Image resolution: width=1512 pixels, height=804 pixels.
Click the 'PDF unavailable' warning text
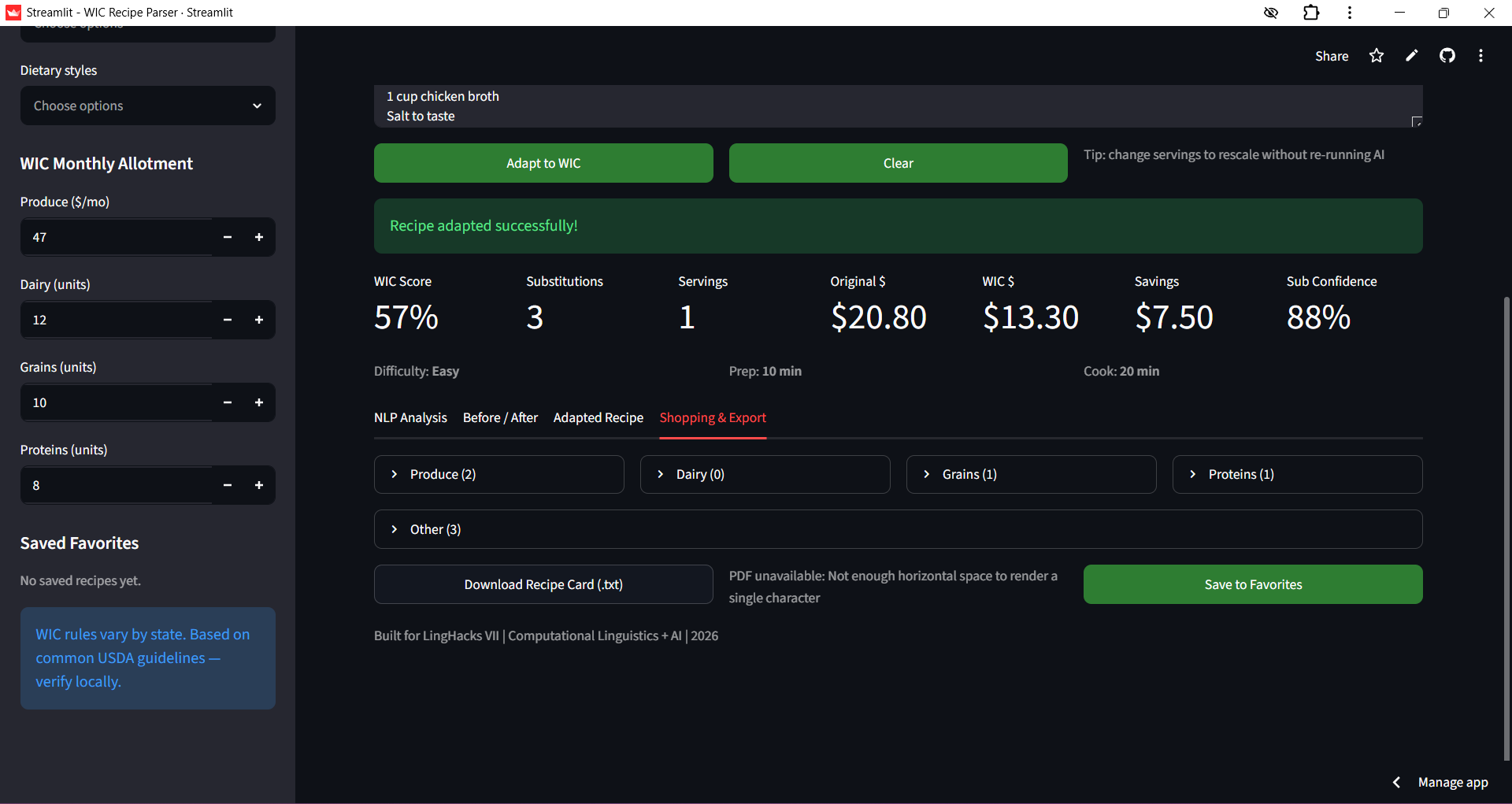click(893, 587)
